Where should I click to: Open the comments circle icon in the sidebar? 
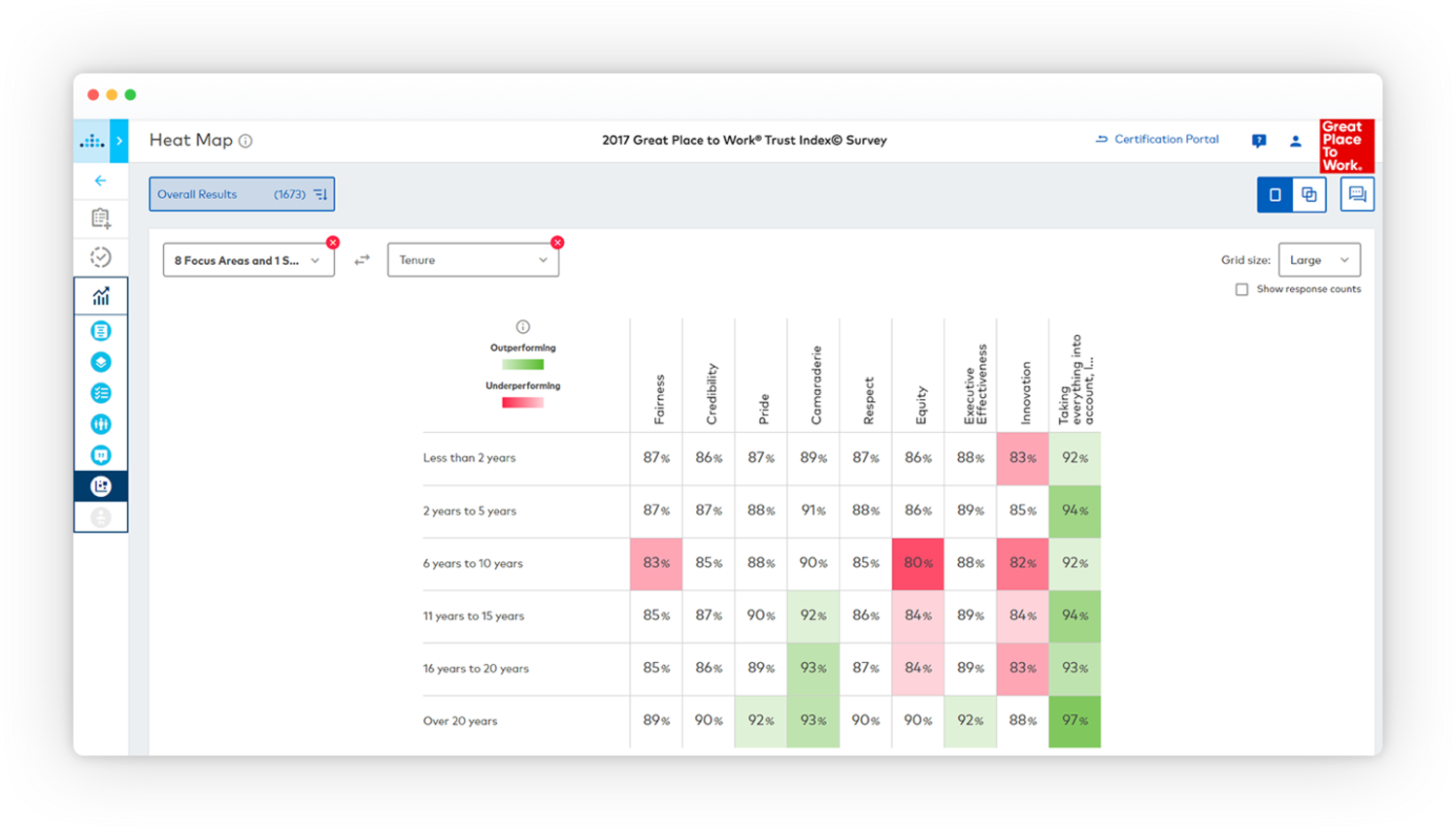point(101,455)
